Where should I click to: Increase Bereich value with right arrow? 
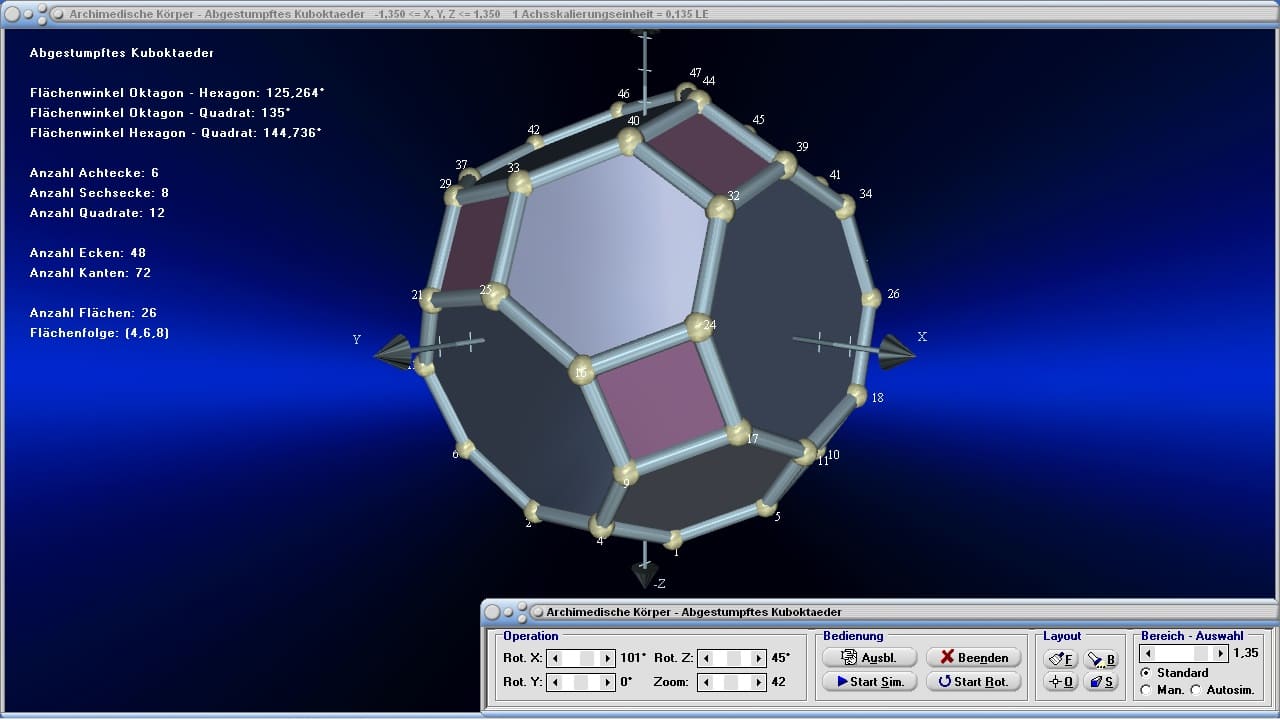pyautogui.click(x=1222, y=653)
